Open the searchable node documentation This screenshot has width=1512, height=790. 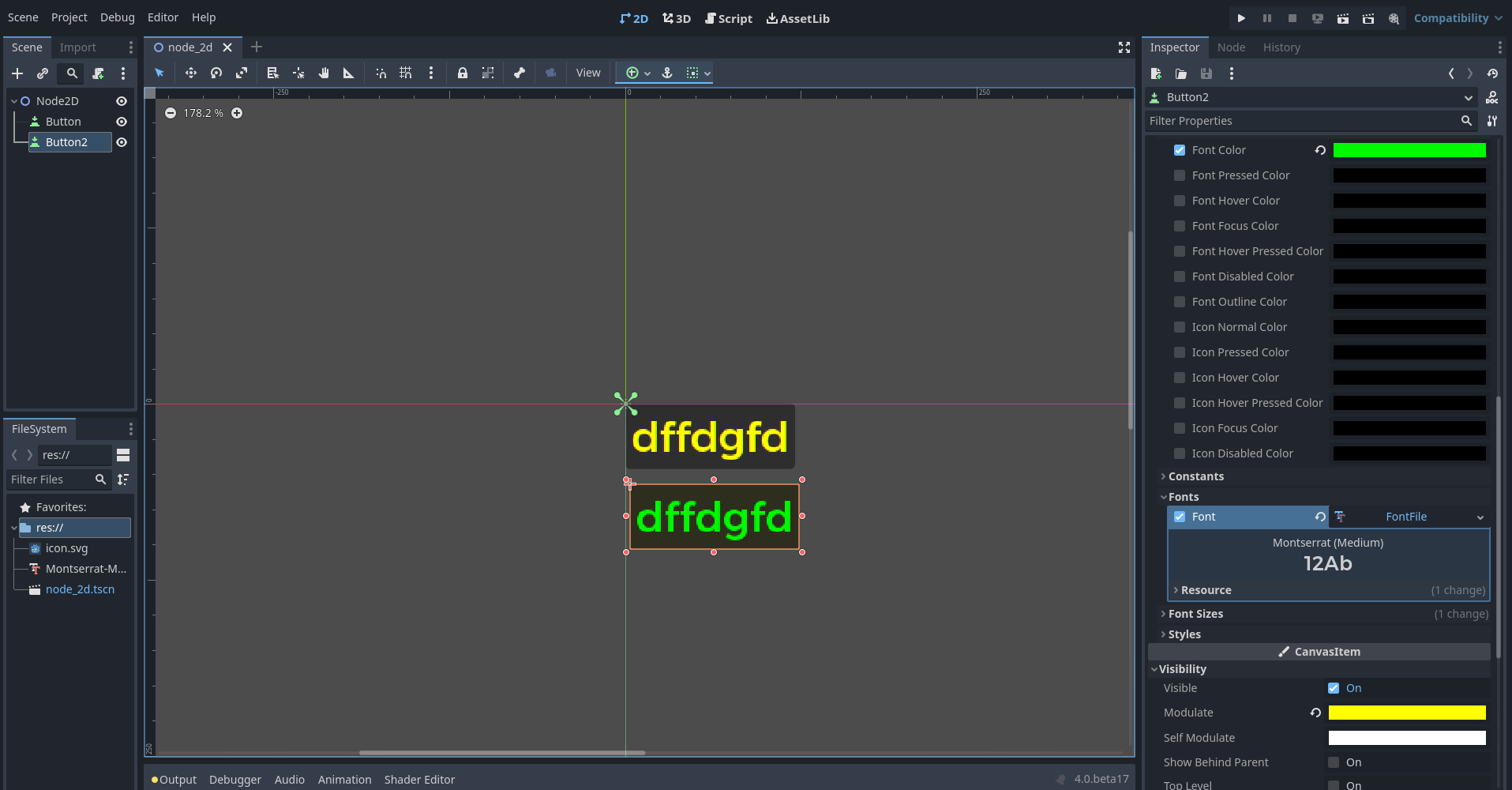click(1491, 97)
